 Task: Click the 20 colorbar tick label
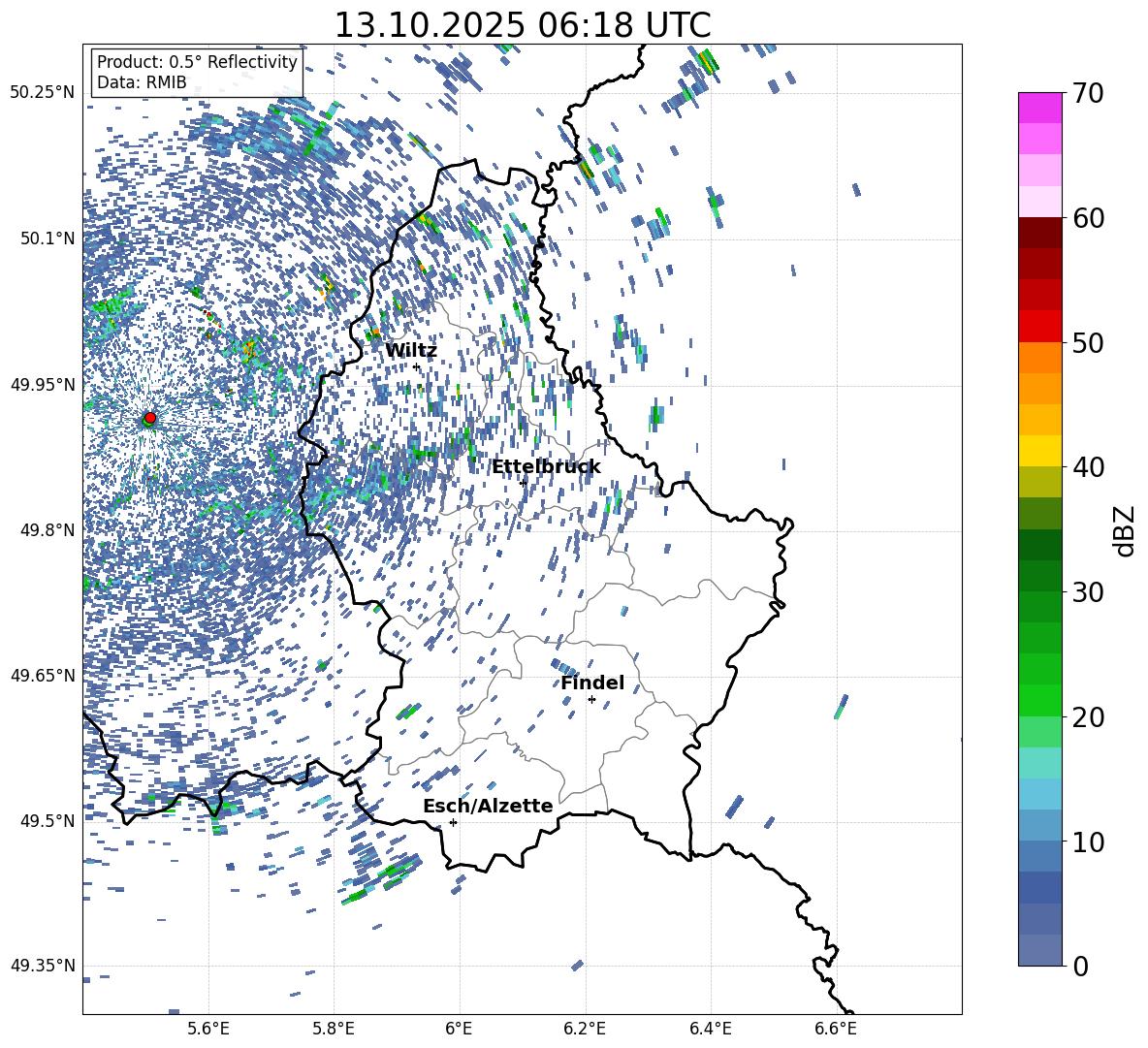(x=1088, y=717)
